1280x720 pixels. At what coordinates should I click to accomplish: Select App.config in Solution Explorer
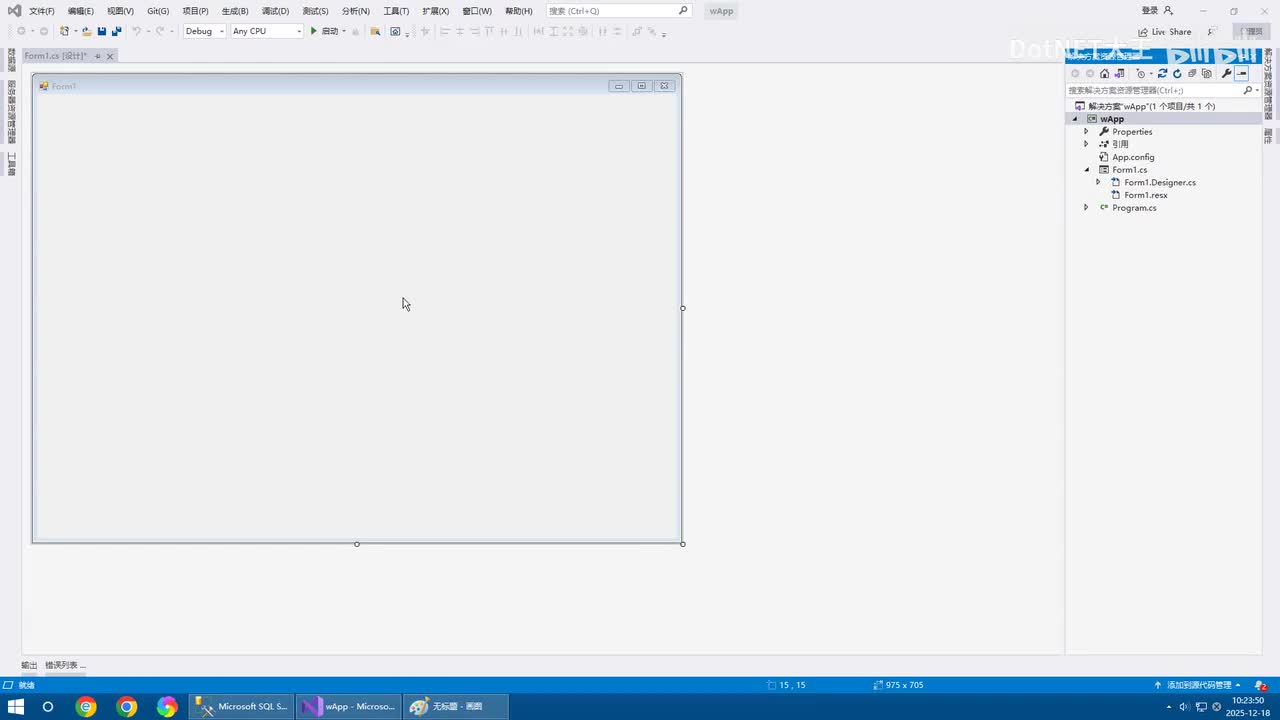click(x=1133, y=157)
